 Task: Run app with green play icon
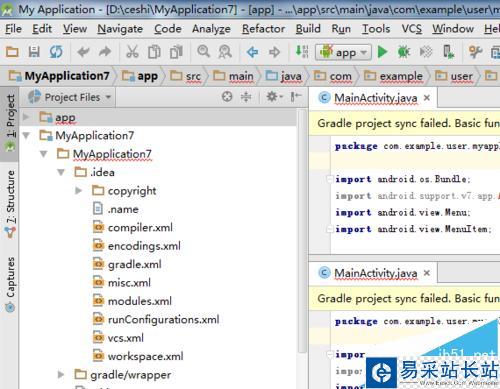382,52
